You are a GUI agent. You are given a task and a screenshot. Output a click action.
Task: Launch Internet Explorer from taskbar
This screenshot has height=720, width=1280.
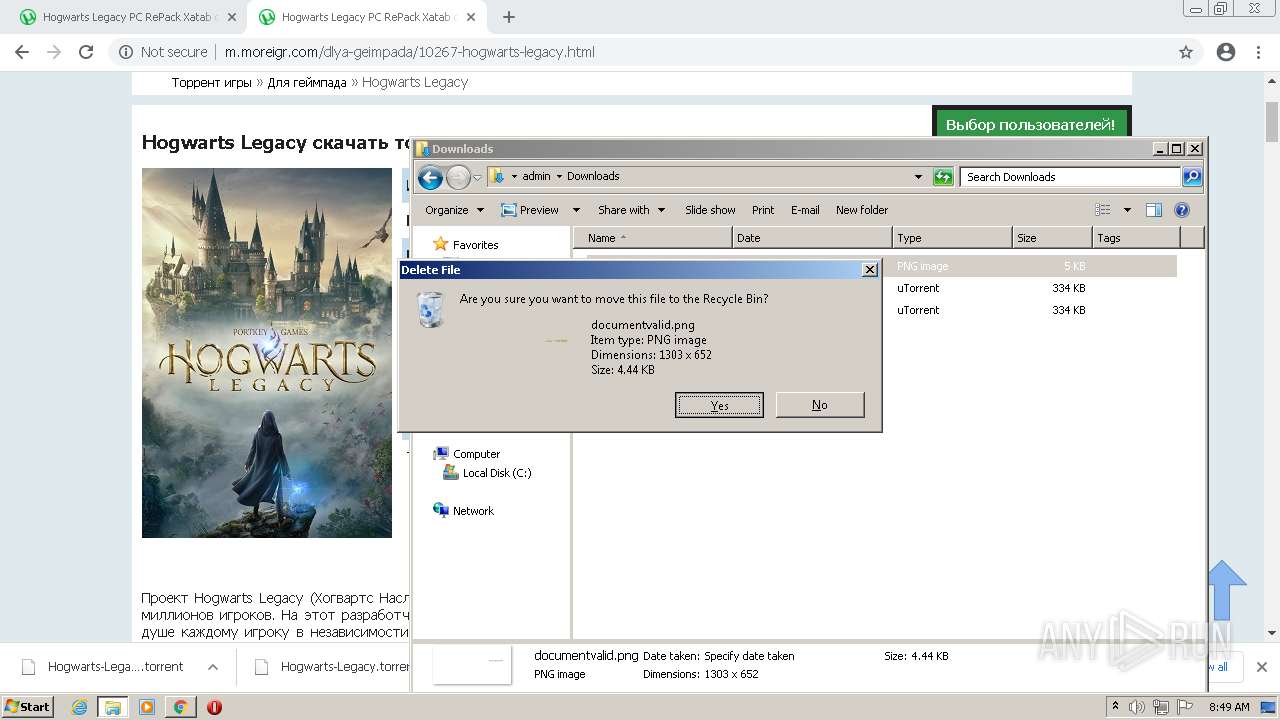(x=79, y=707)
